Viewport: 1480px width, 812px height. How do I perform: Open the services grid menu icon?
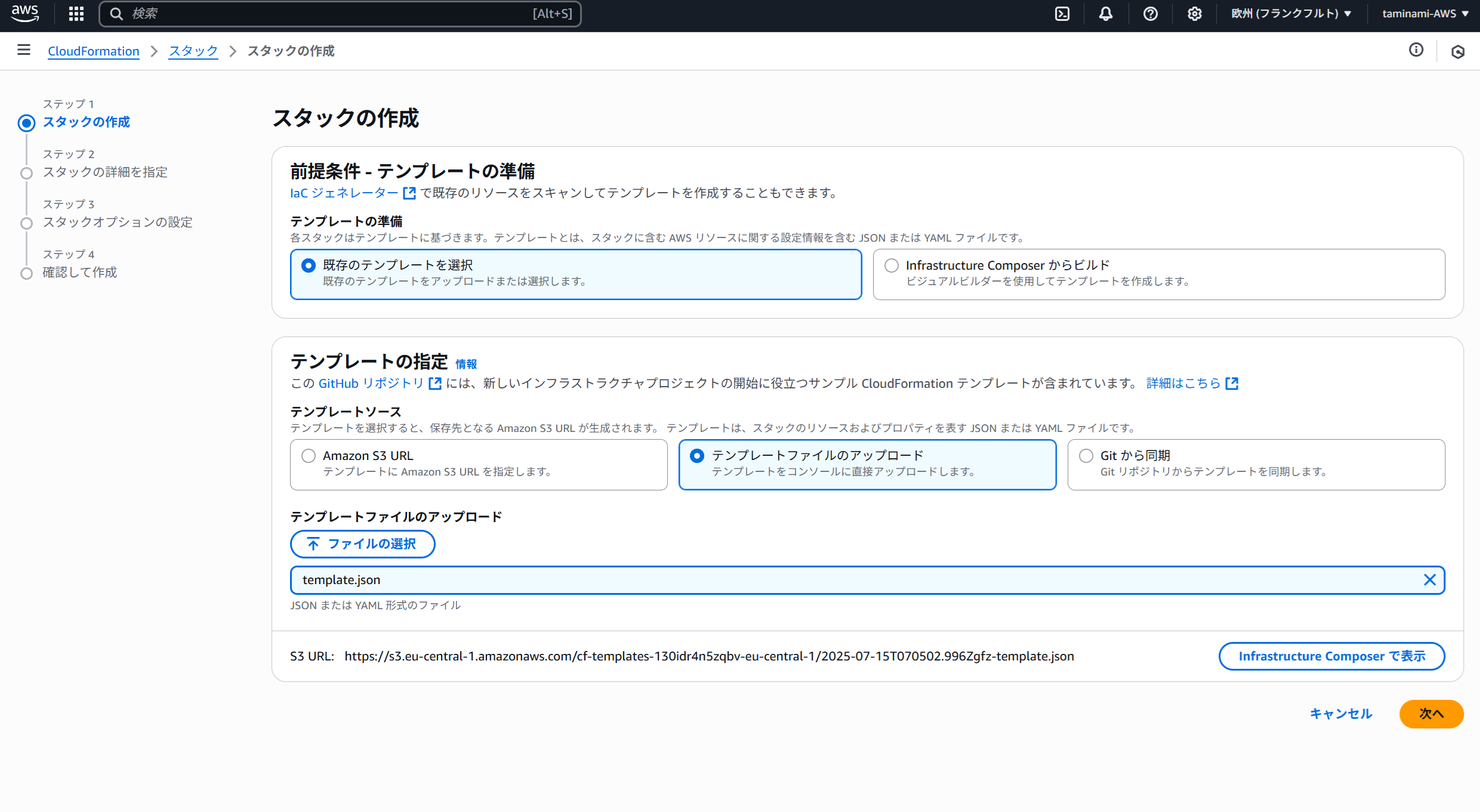[x=76, y=14]
